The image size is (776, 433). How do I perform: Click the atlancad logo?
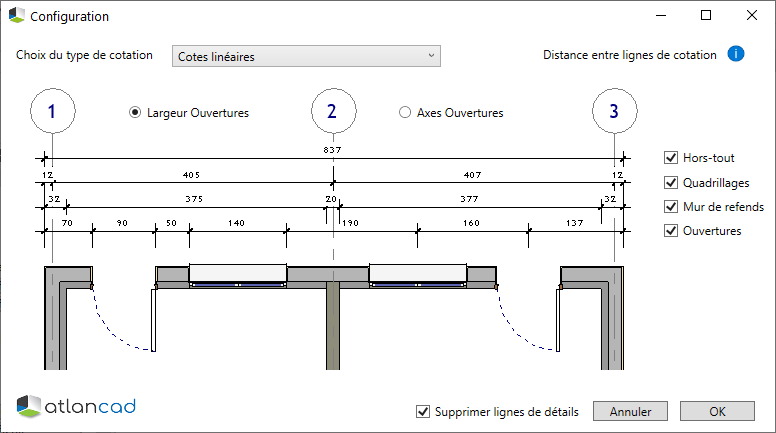tap(76, 406)
